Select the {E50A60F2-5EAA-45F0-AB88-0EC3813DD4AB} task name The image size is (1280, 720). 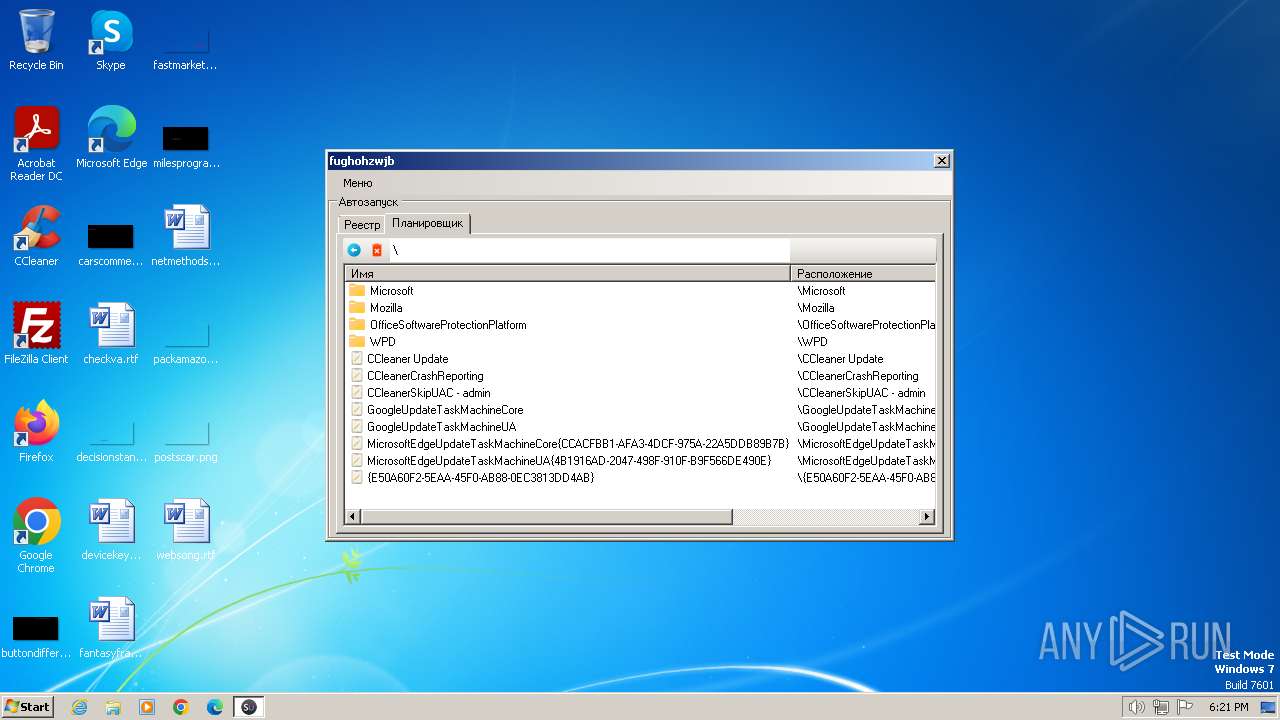coord(480,478)
